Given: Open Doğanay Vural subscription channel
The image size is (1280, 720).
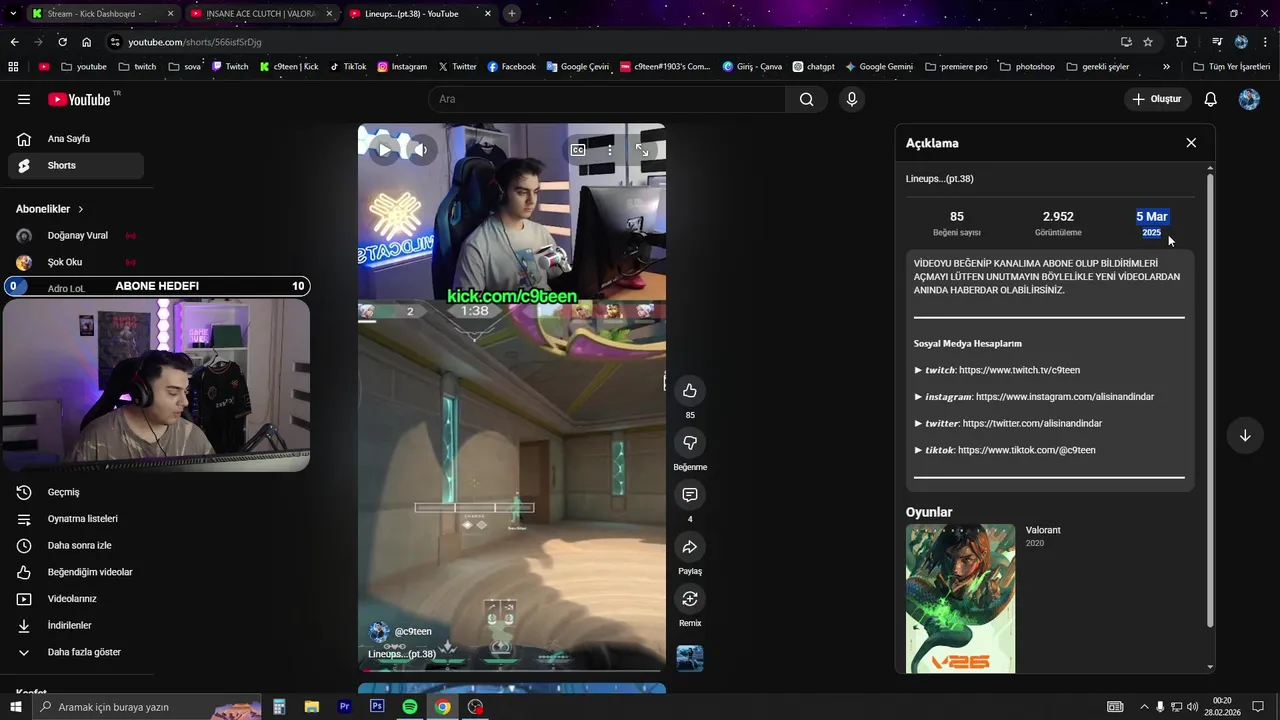Looking at the screenshot, I should click(75, 236).
